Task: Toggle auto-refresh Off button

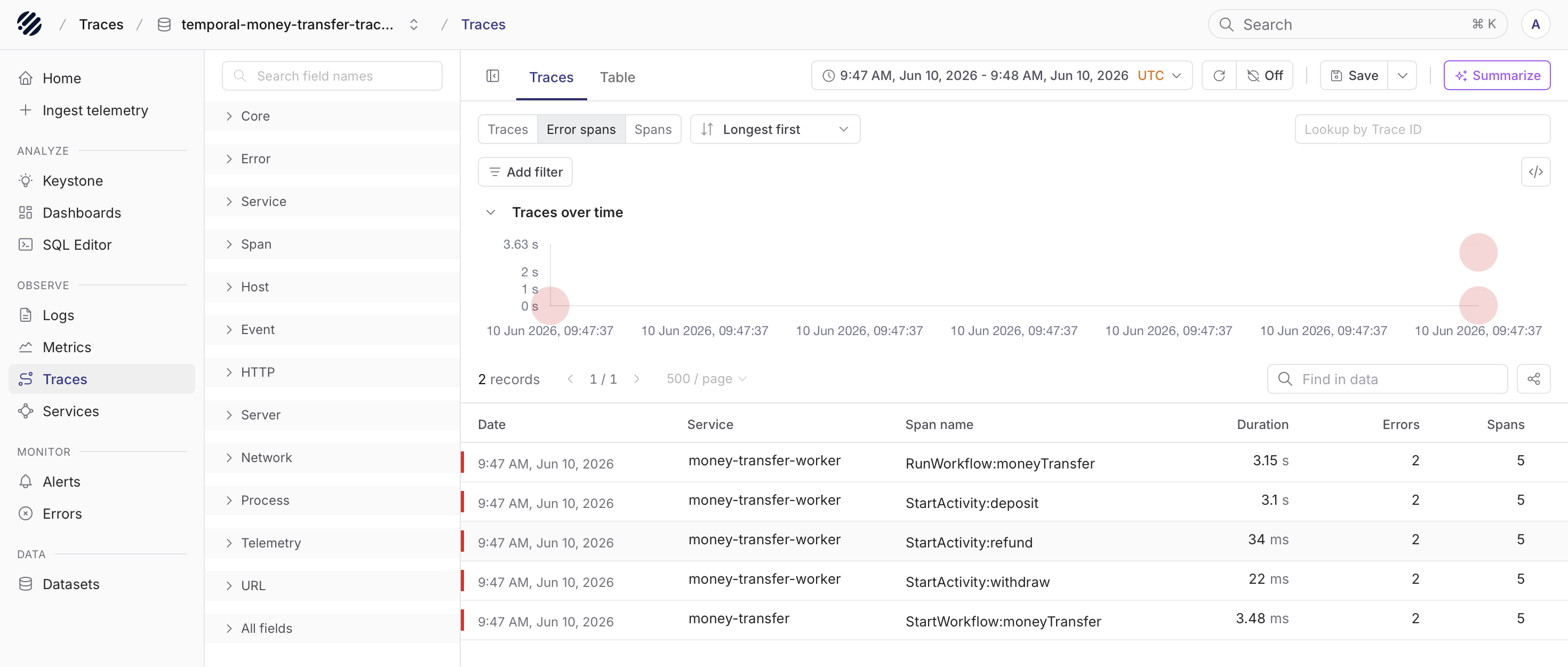Action: (x=1264, y=76)
